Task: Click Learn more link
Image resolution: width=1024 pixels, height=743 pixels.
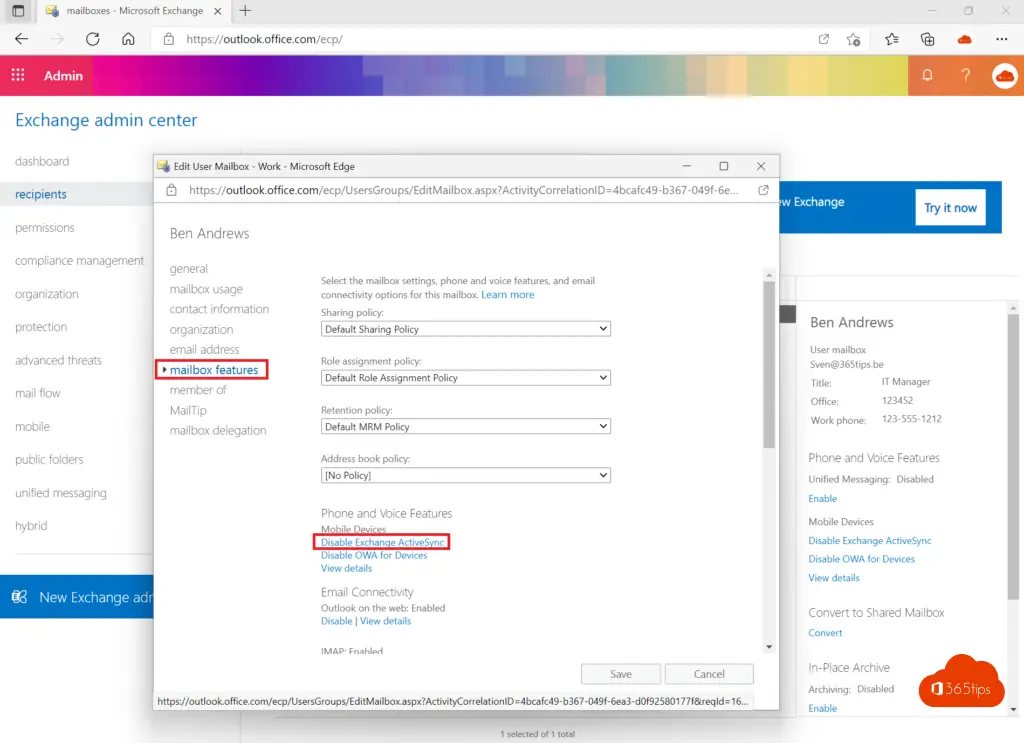Action: tap(507, 294)
